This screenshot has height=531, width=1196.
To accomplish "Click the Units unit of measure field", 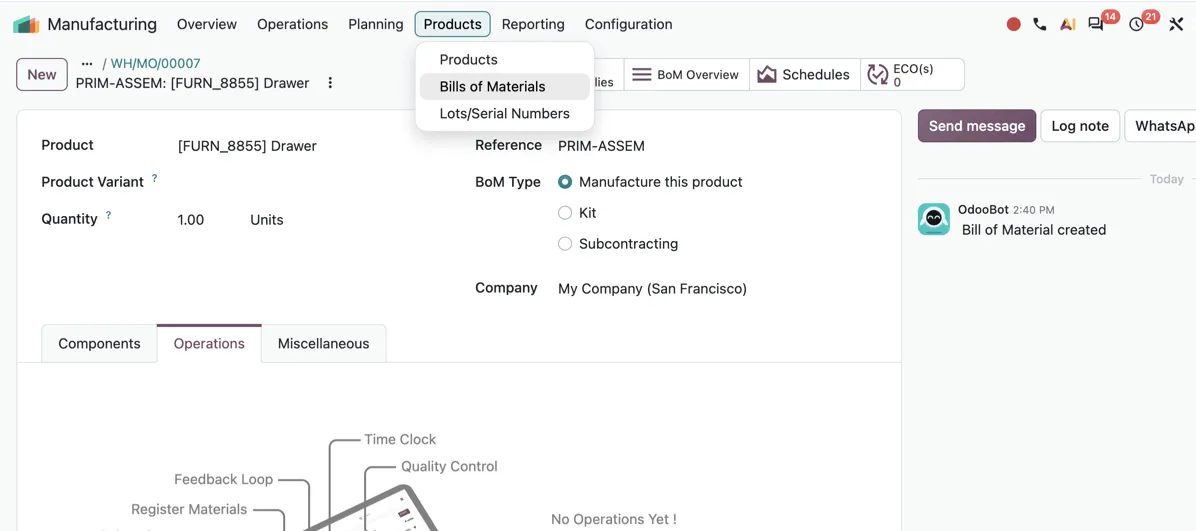I will pos(267,220).
